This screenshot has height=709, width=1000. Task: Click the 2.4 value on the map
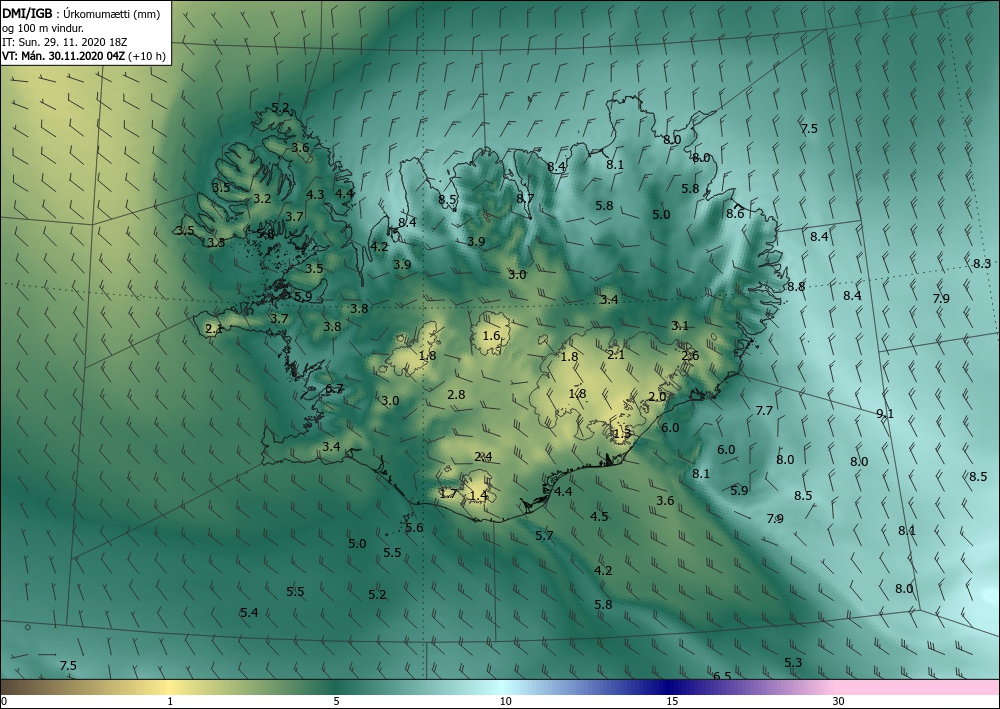click(483, 457)
